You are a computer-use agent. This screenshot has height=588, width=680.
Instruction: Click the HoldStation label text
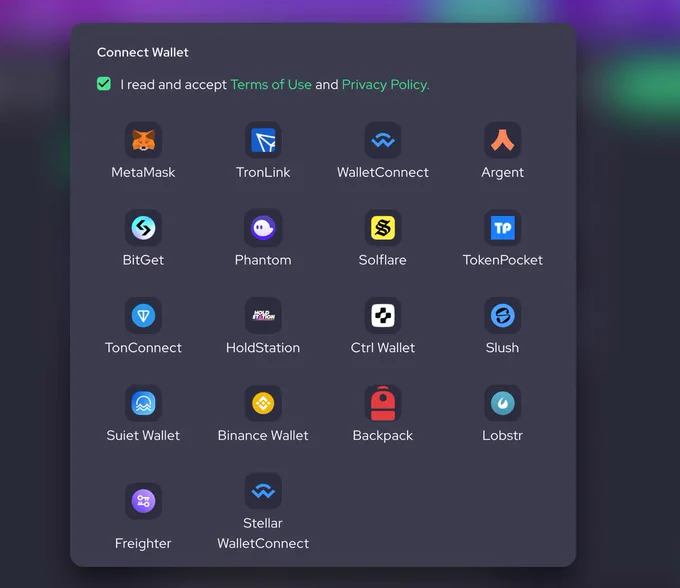(263, 347)
